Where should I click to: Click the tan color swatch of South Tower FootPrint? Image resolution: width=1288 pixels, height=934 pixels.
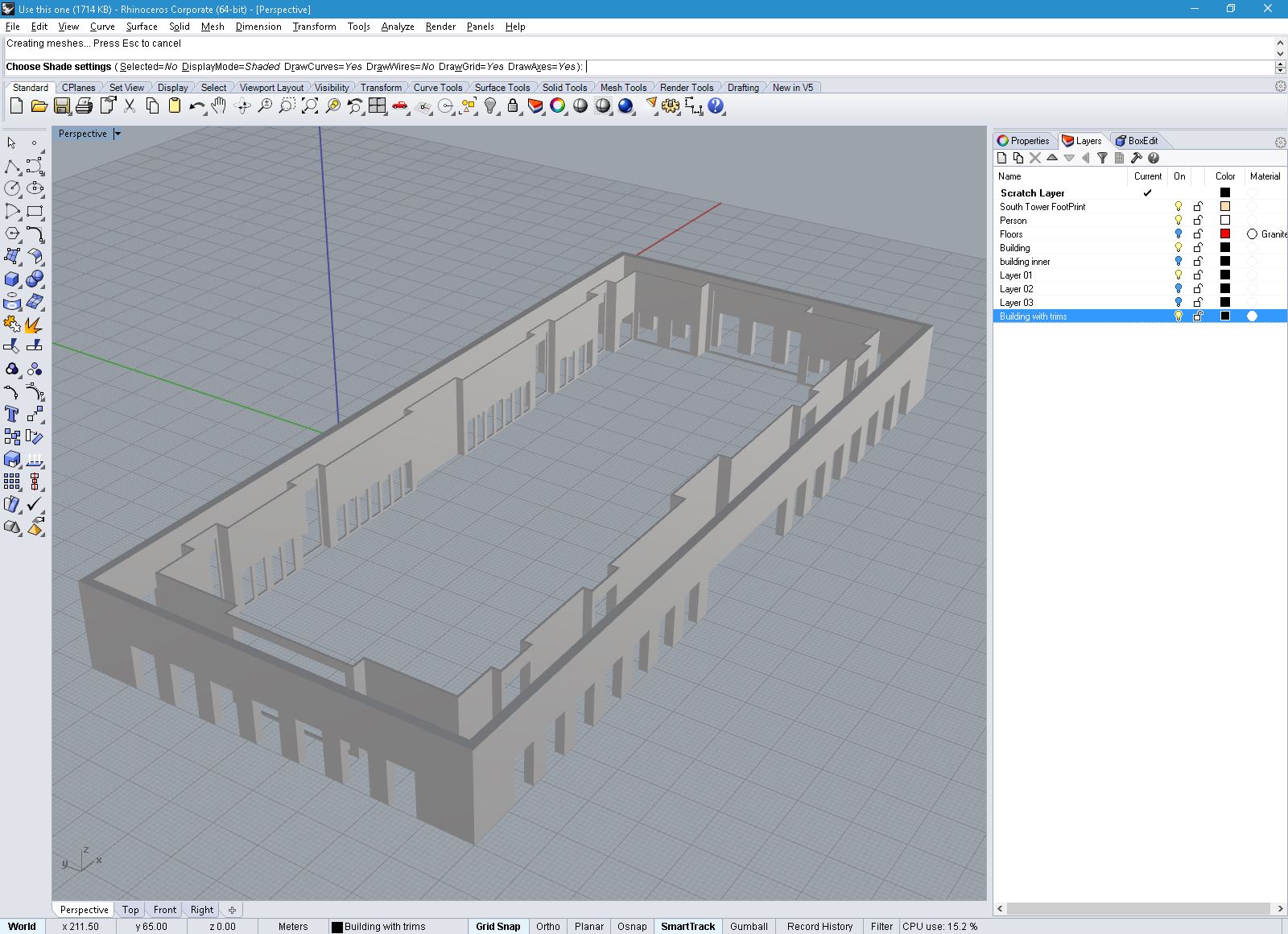pos(1225,206)
